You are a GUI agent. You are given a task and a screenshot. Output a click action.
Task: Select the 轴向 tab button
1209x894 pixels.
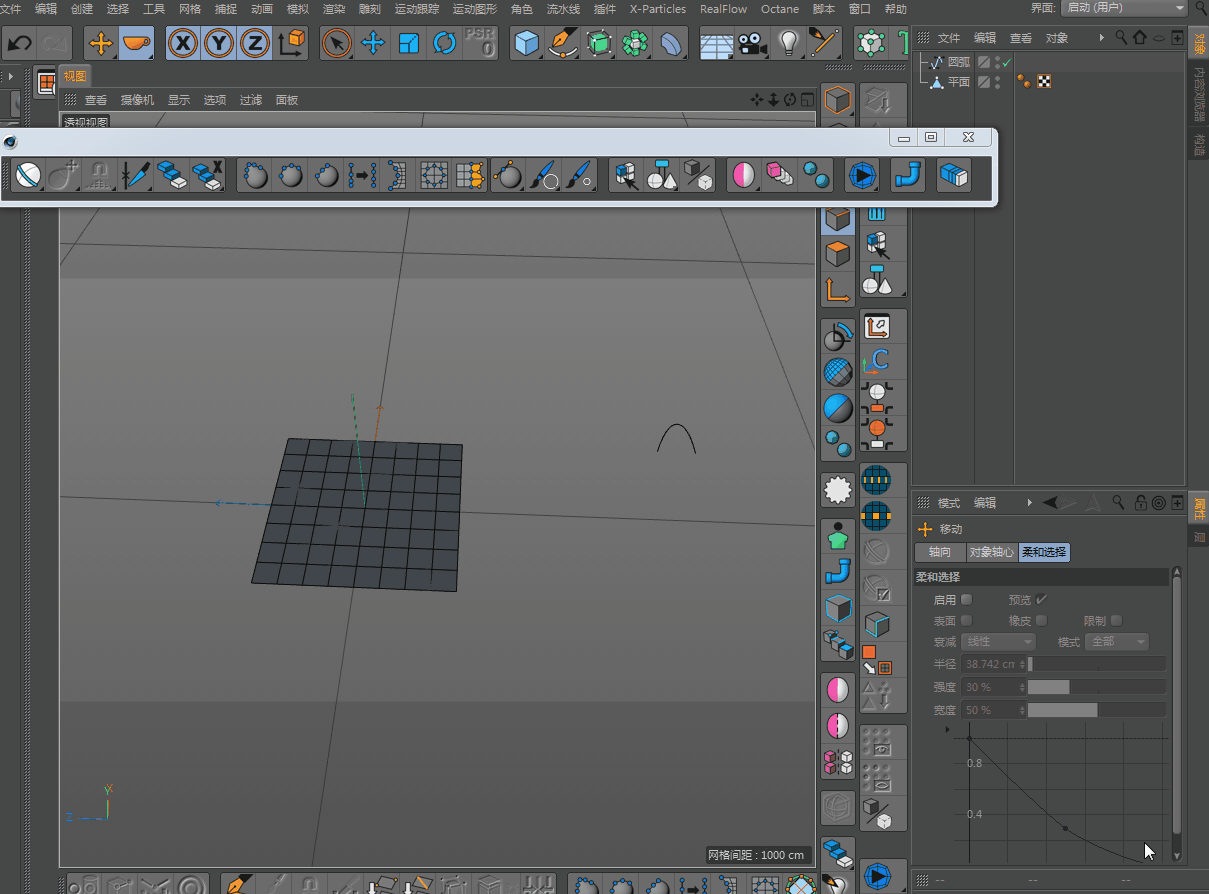[940, 552]
